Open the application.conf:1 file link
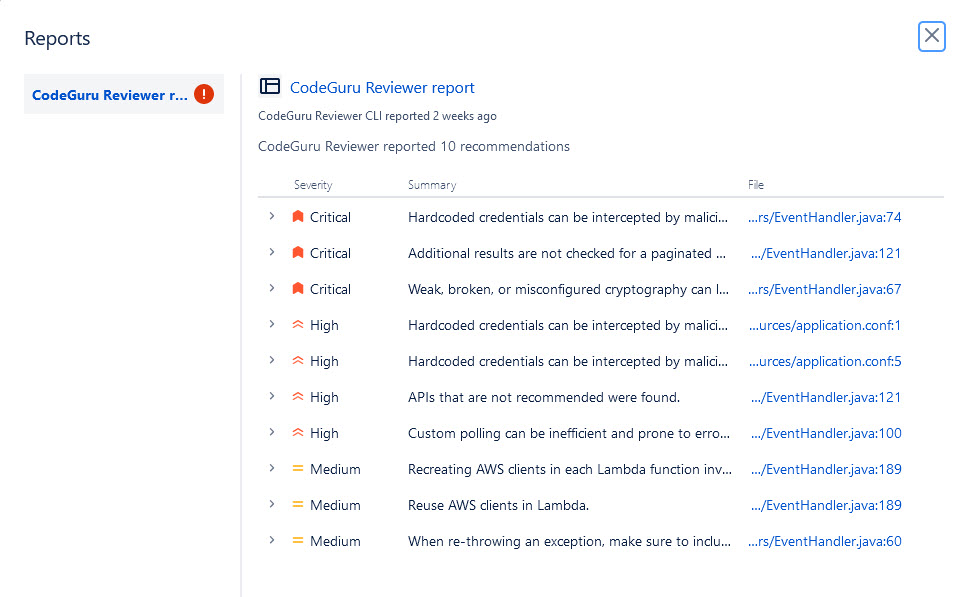966x597 pixels. tap(824, 325)
